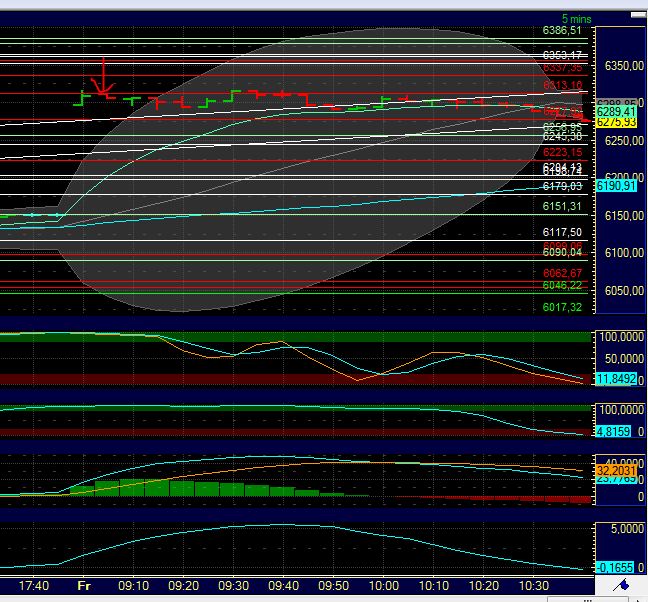Viewport: 648px width, 602px height.
Task: Click the 6050,00 price axis label
Action: click(624, 290)
